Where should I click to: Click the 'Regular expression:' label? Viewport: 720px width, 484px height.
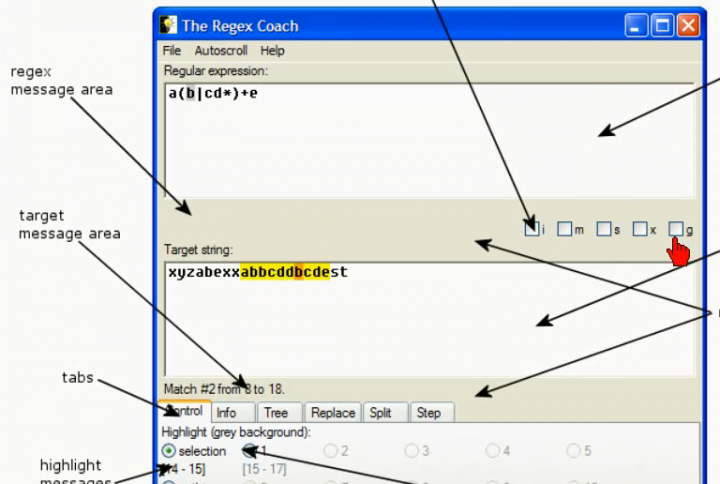216,71
